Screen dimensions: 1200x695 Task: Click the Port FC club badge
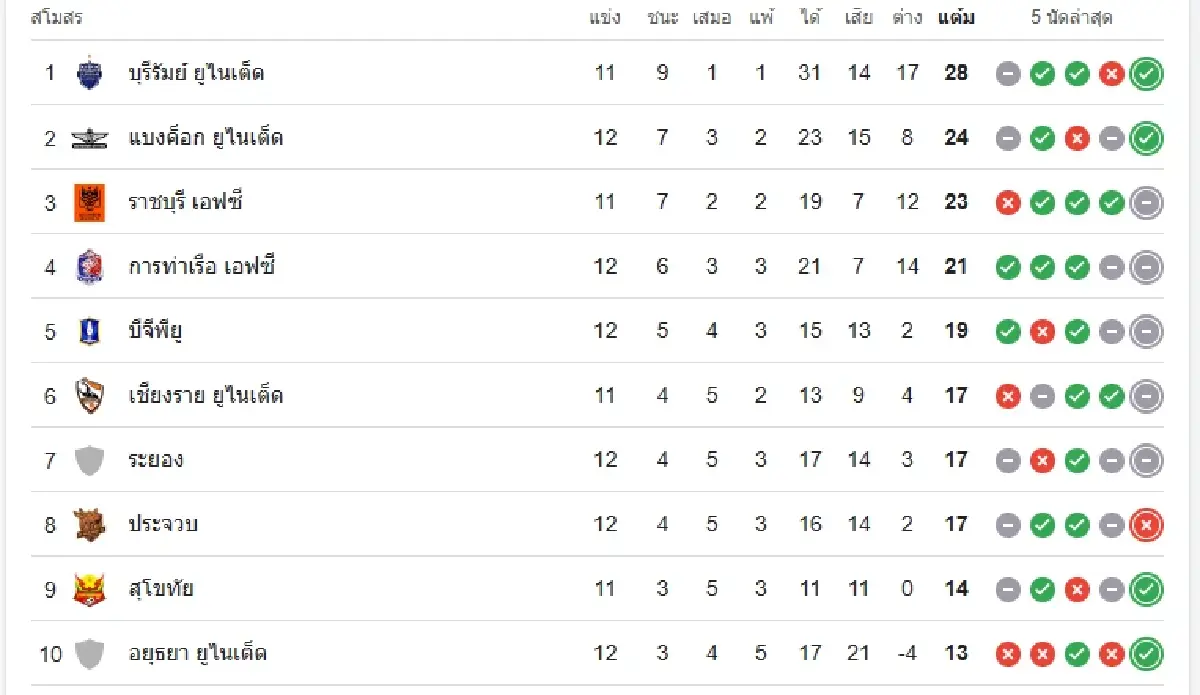(x=89, y=267)
